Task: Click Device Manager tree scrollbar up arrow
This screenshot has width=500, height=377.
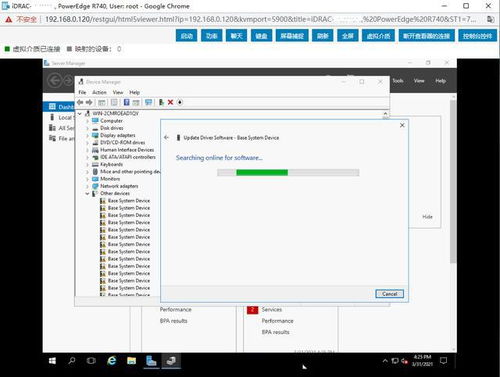Action: point(385,114)
